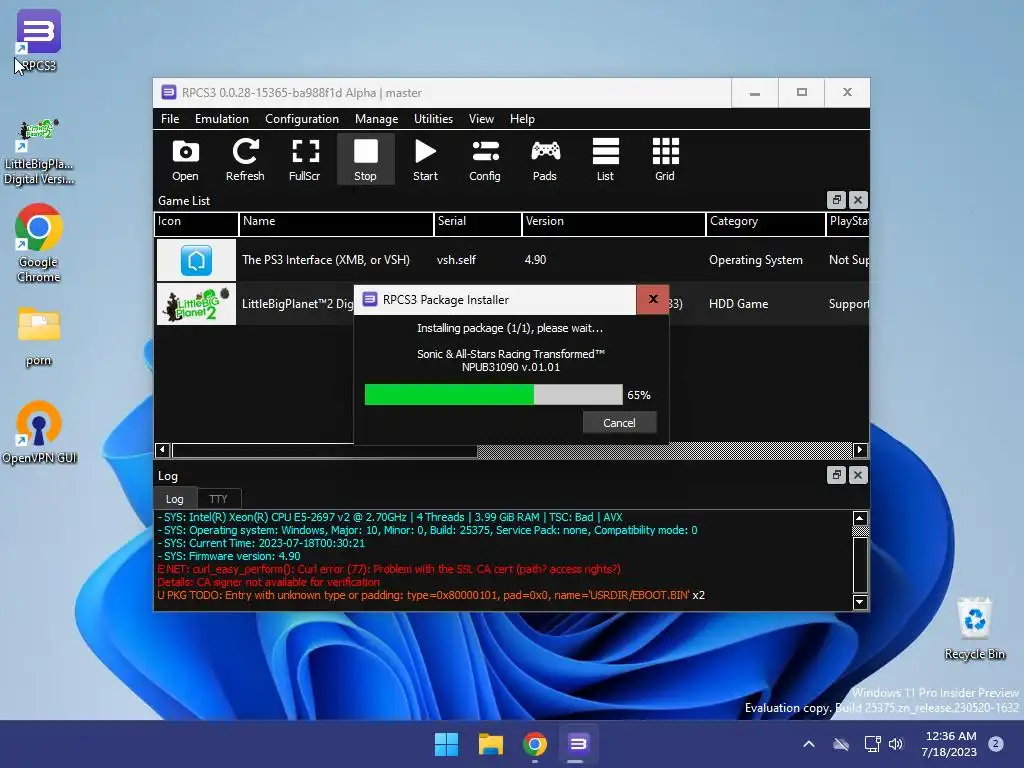The width and height of the screenshot is (1024, 768).
Task: Select the LittleBigPlanet 2 game icon
Action: pyautogui.click(x=196, y=304)
